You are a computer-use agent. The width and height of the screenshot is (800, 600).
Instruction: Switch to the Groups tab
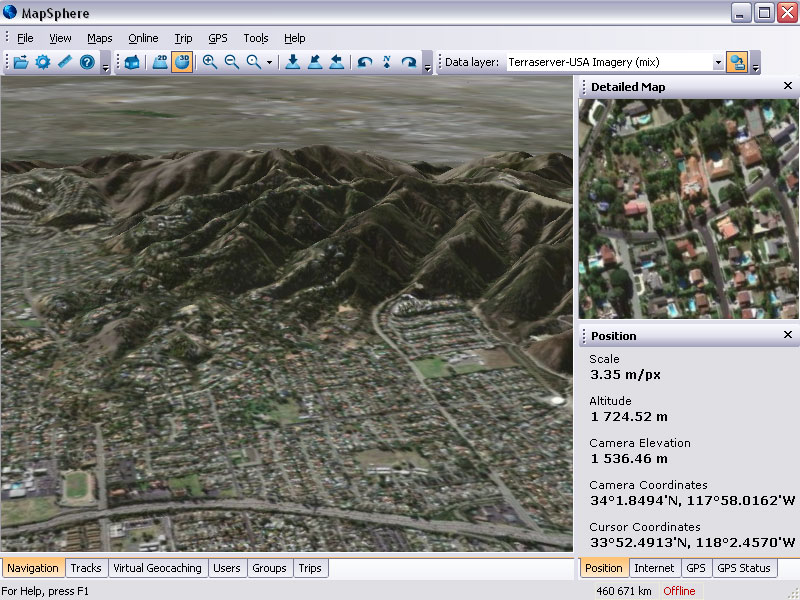tap(269, 568)
